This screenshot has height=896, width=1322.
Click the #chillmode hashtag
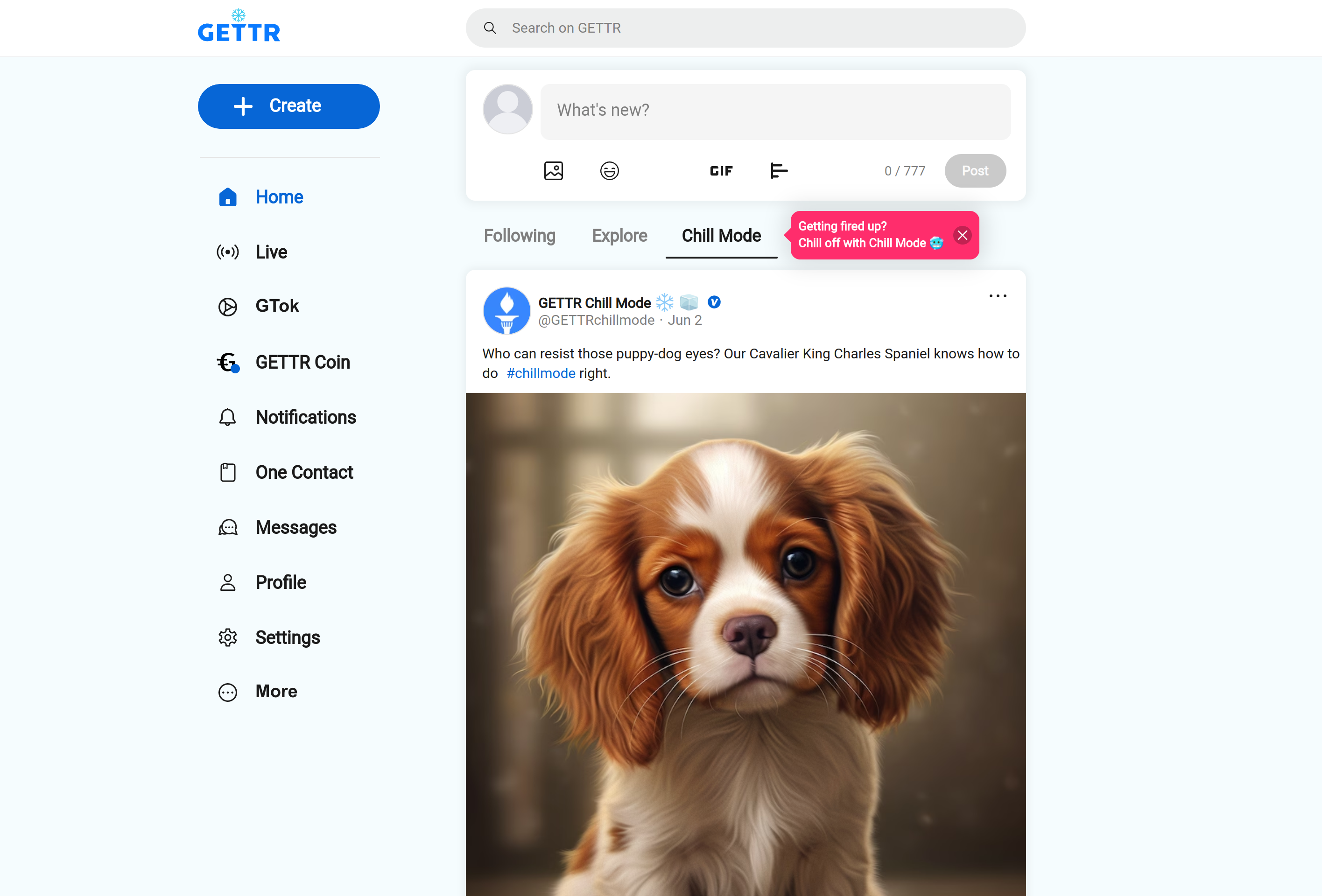[541, 373]
